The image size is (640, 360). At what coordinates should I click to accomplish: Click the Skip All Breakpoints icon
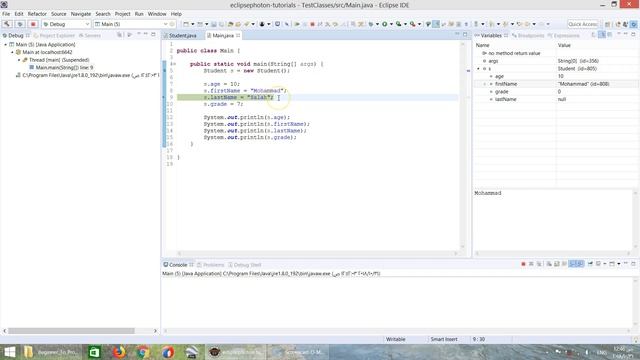(287, 24)
